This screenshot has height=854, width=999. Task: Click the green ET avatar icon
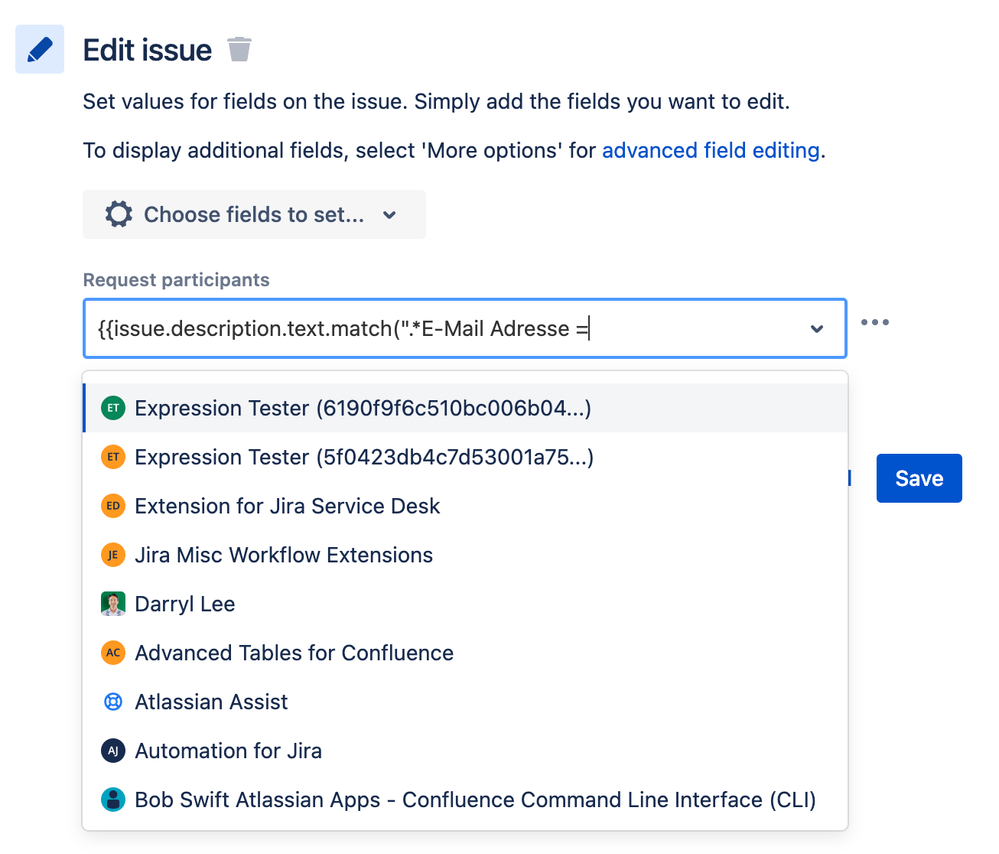coord(113,408)
